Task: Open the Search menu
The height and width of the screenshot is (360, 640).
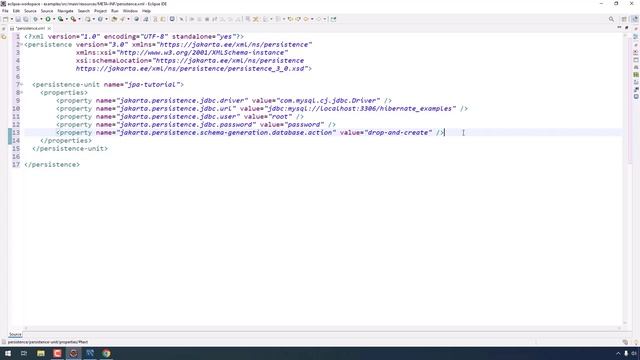Action: coord(83,11)
